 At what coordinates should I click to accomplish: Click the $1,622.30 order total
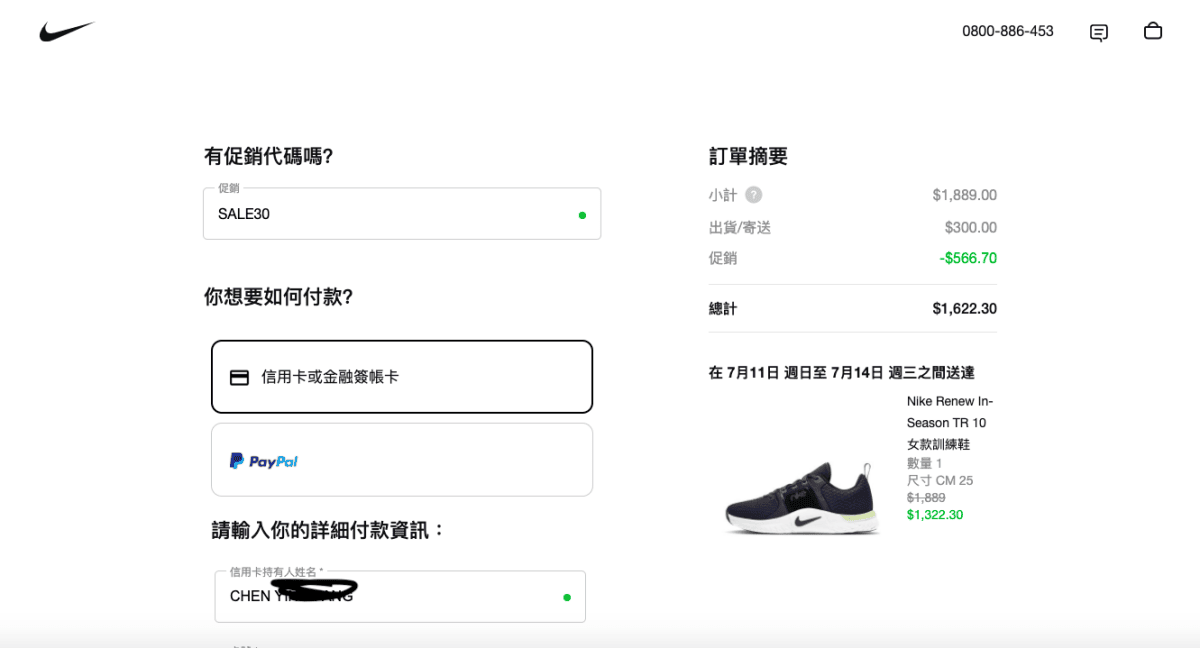[964, 309]
